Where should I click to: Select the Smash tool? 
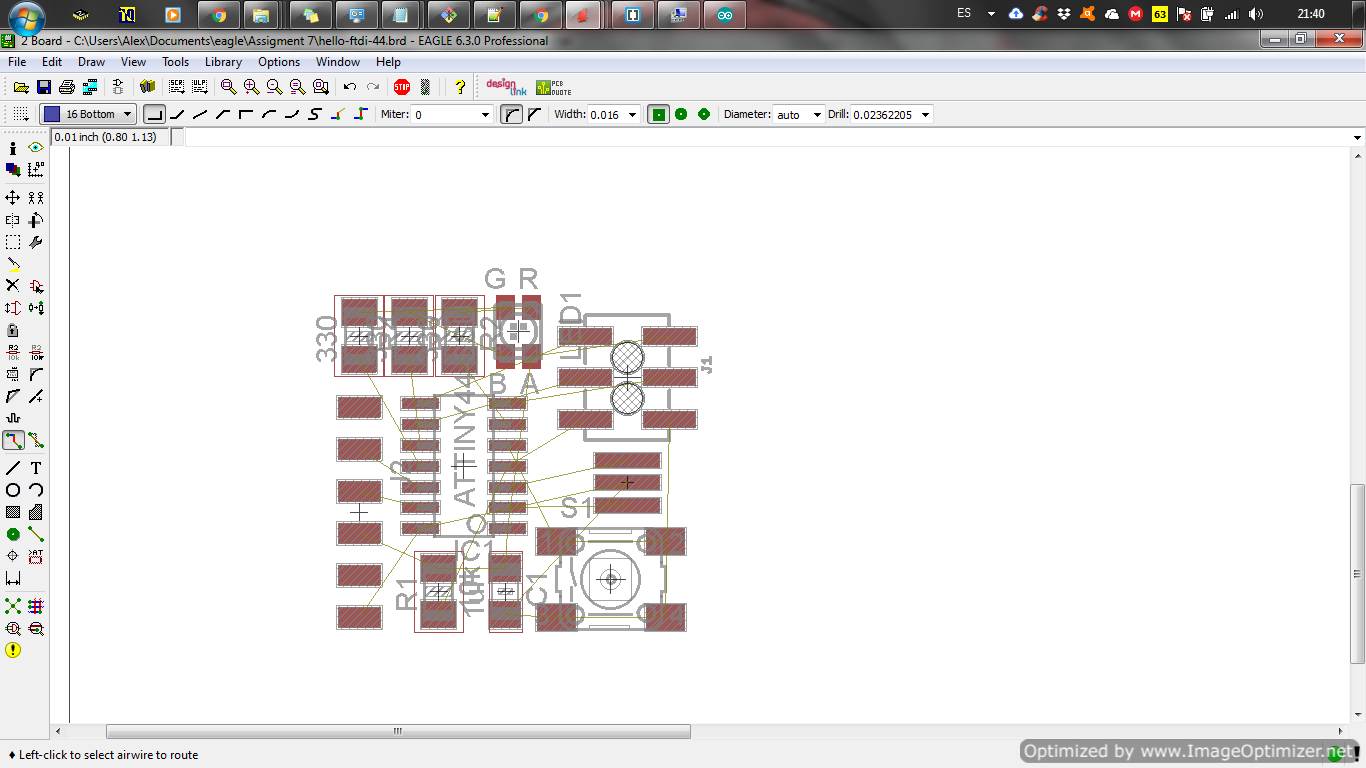[13, 374]
